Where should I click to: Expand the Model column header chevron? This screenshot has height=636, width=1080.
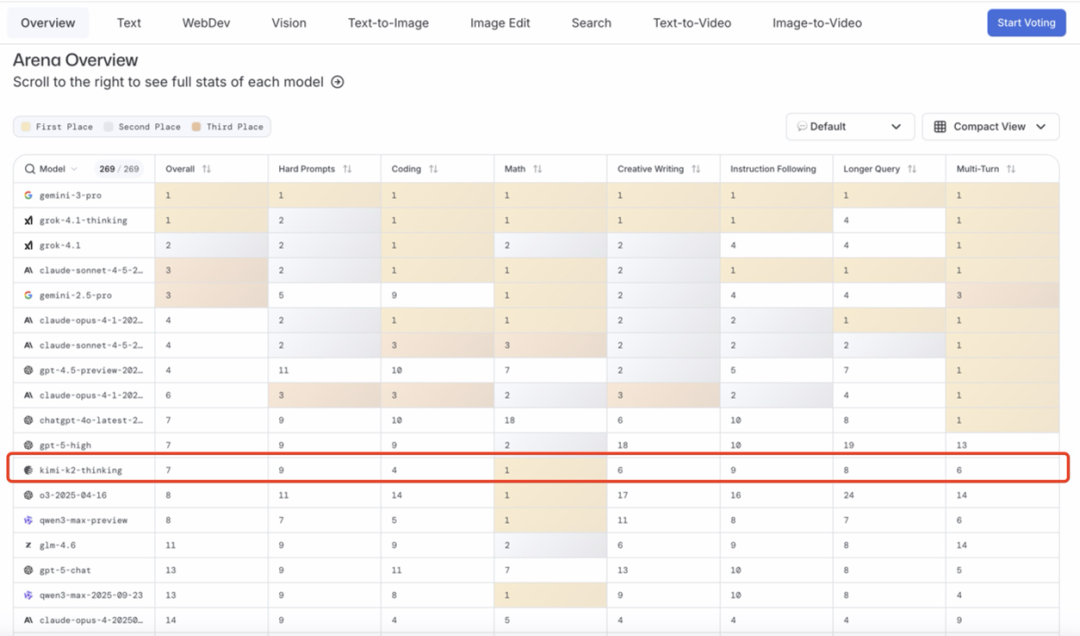(74, 169)
